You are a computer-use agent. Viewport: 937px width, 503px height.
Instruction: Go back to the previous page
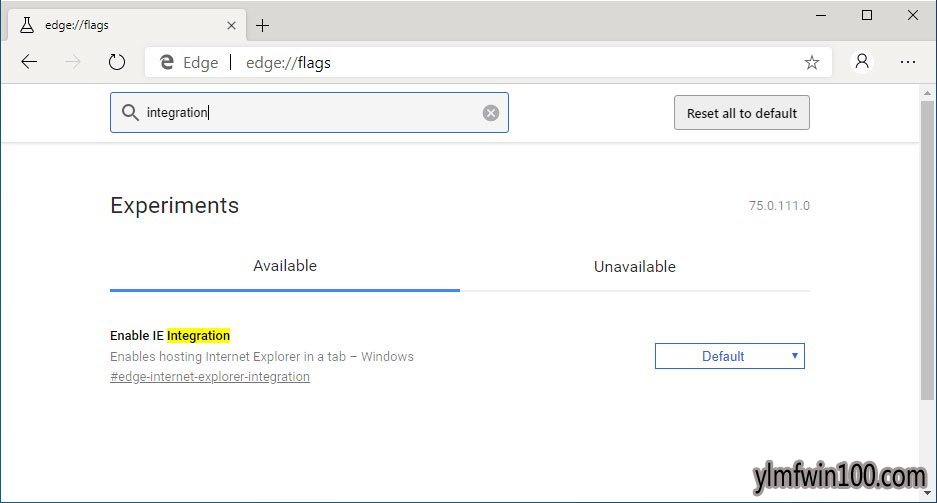click(x=29, y=62)
